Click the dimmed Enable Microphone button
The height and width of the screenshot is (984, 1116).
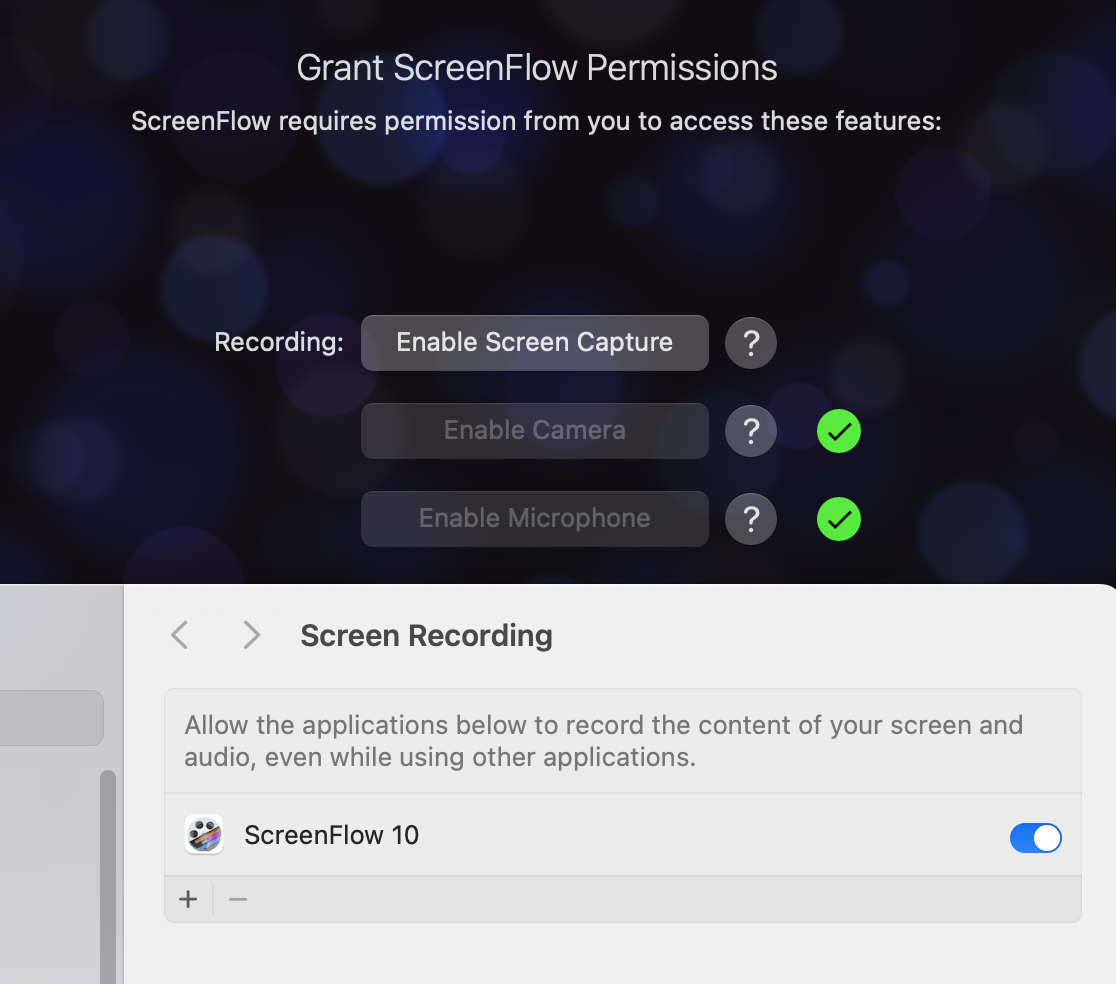coord(535,519)
